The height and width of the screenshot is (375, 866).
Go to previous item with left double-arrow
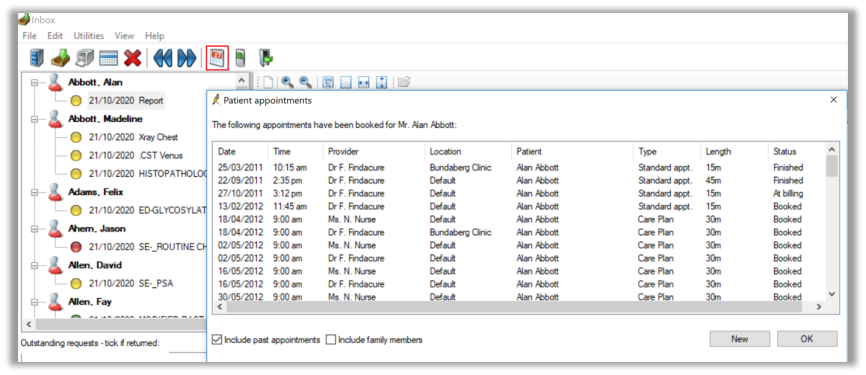[163, 58]
